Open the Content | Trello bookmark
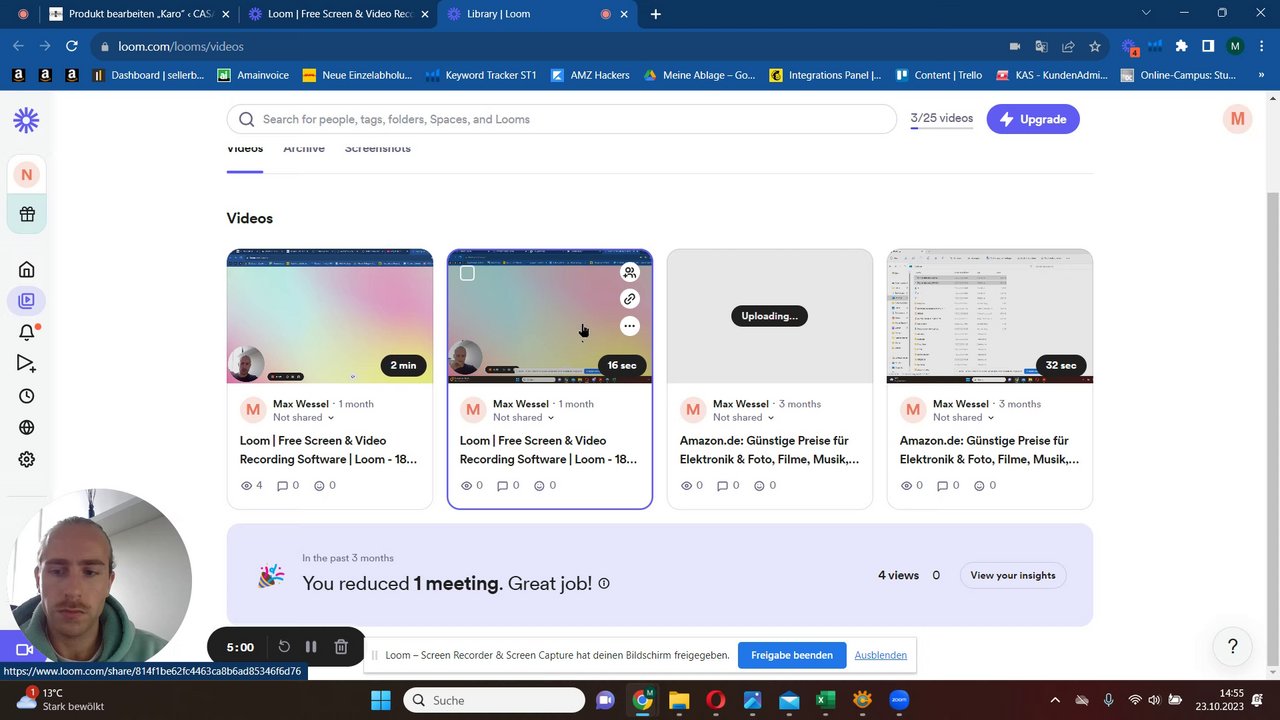The image size is (1280, 720). [x=938, y=75]
